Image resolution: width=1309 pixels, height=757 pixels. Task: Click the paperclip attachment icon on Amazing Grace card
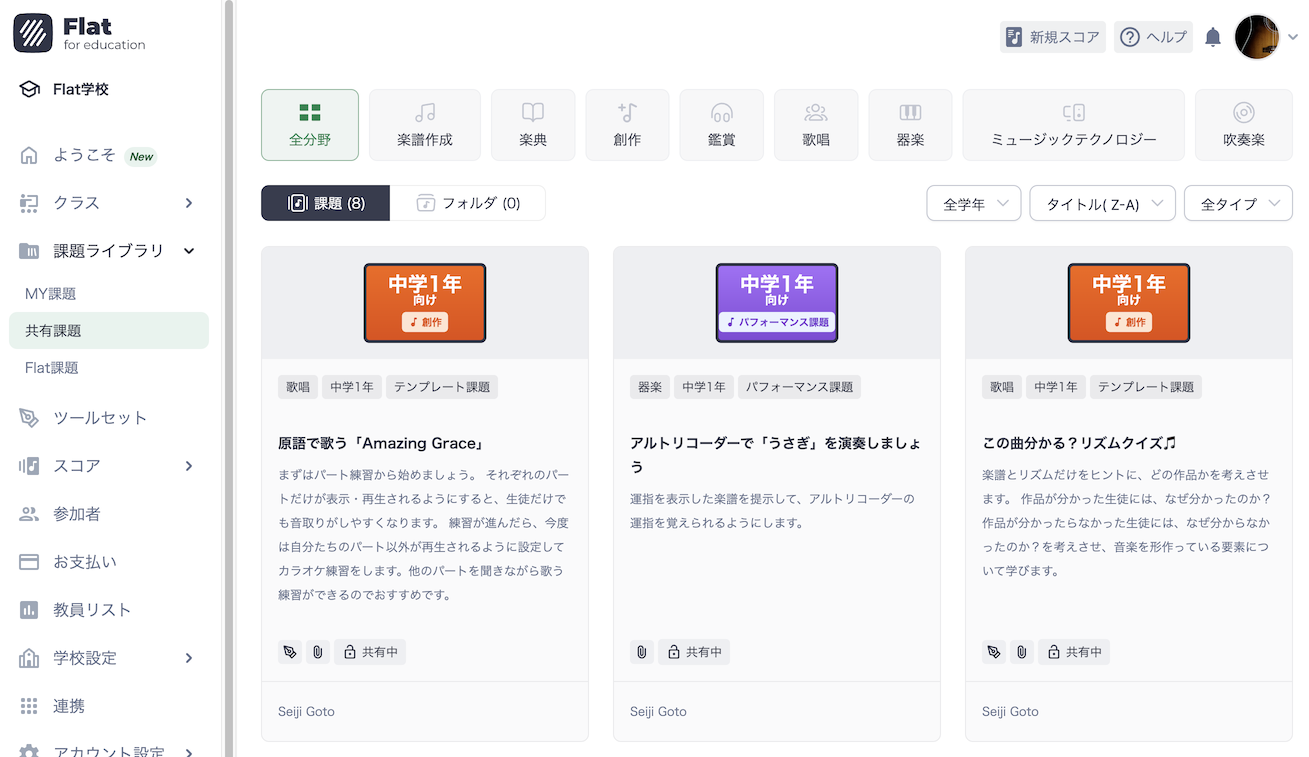[x=317, y=651]
